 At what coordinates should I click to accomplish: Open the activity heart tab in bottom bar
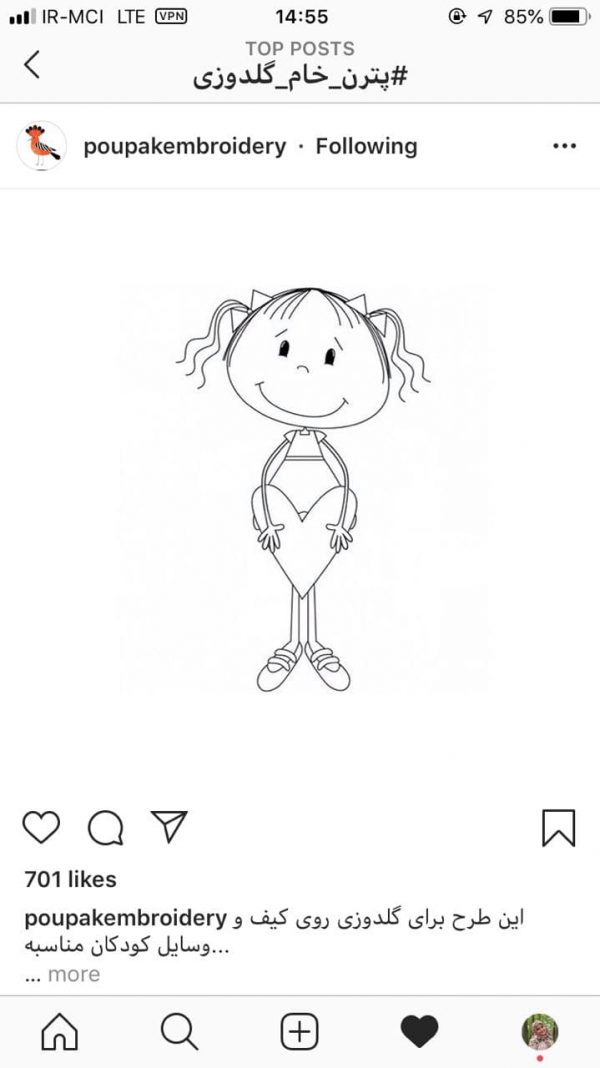pos(420,1031)
